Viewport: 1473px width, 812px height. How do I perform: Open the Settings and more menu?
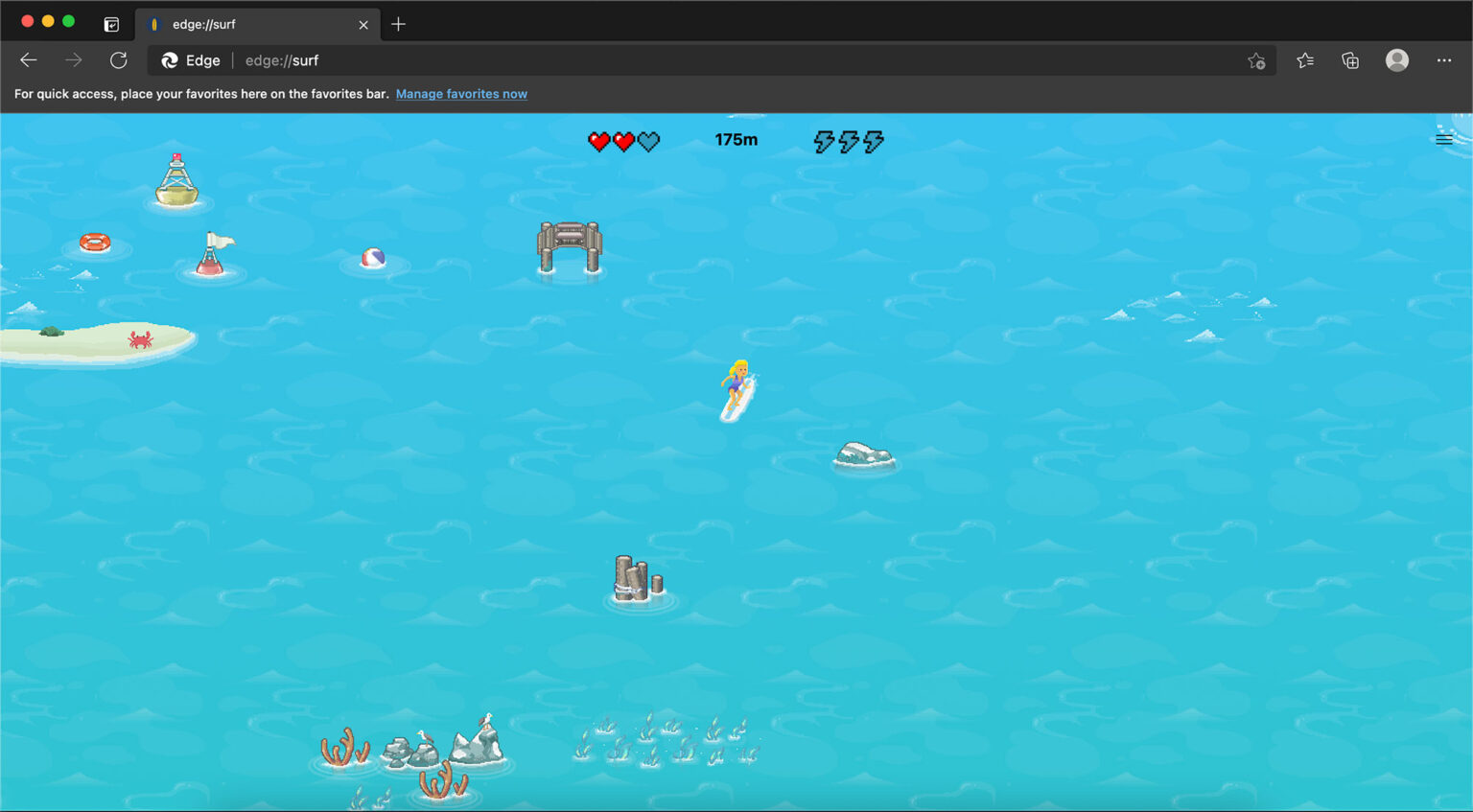tap(1444, 59)
